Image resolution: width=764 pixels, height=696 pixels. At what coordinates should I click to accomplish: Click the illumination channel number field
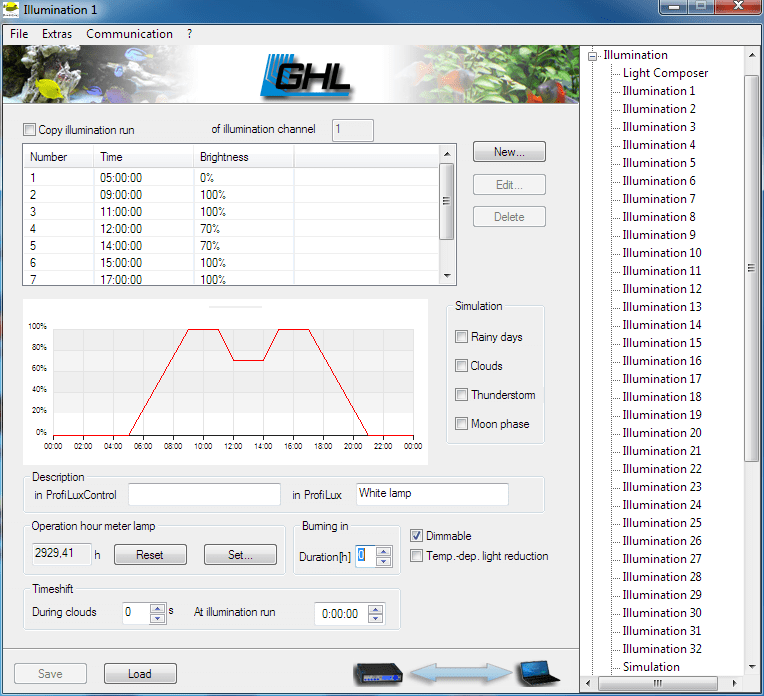click(353, 130)
